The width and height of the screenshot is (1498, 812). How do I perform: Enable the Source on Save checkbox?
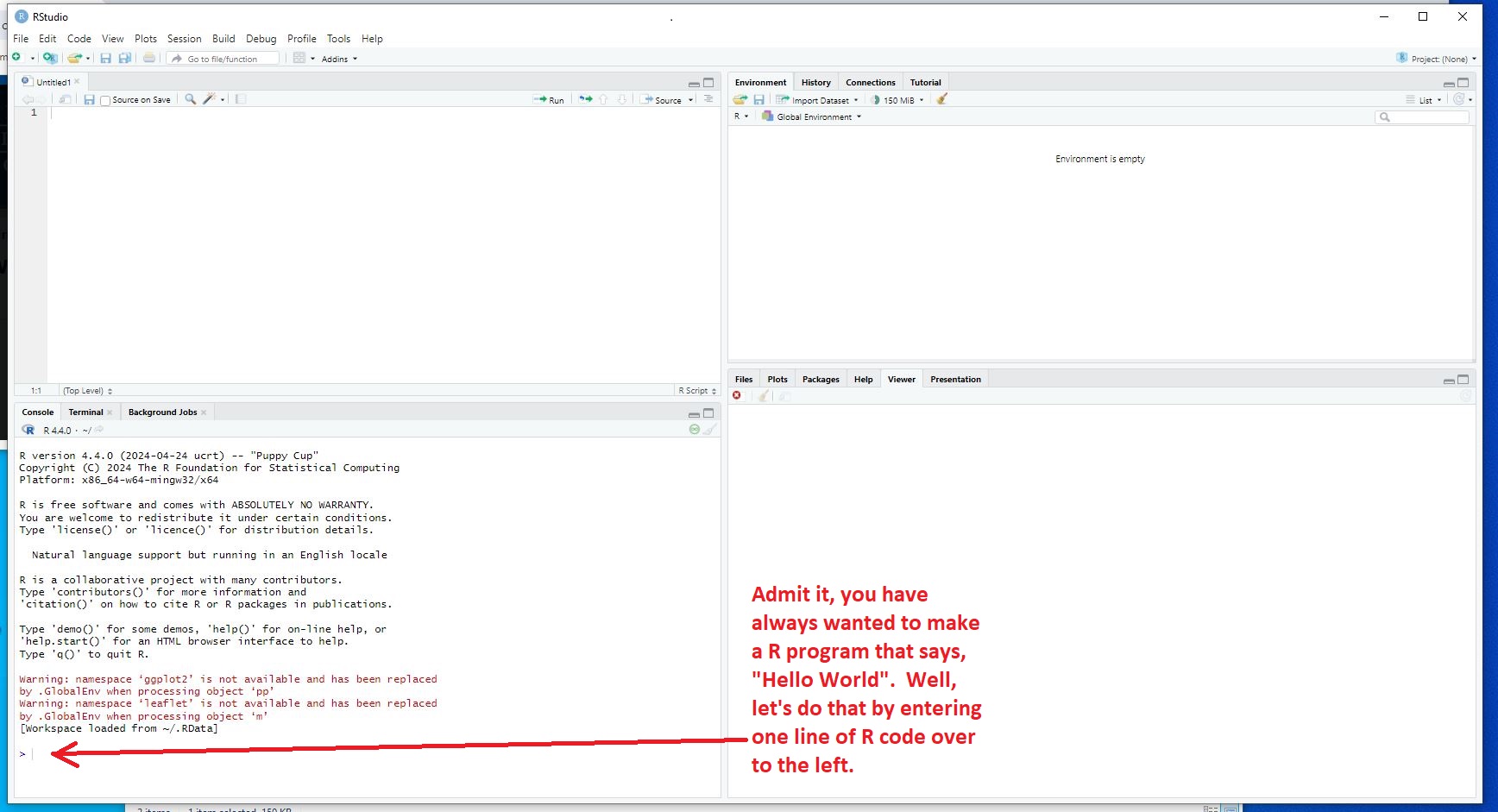click(105, 100)
